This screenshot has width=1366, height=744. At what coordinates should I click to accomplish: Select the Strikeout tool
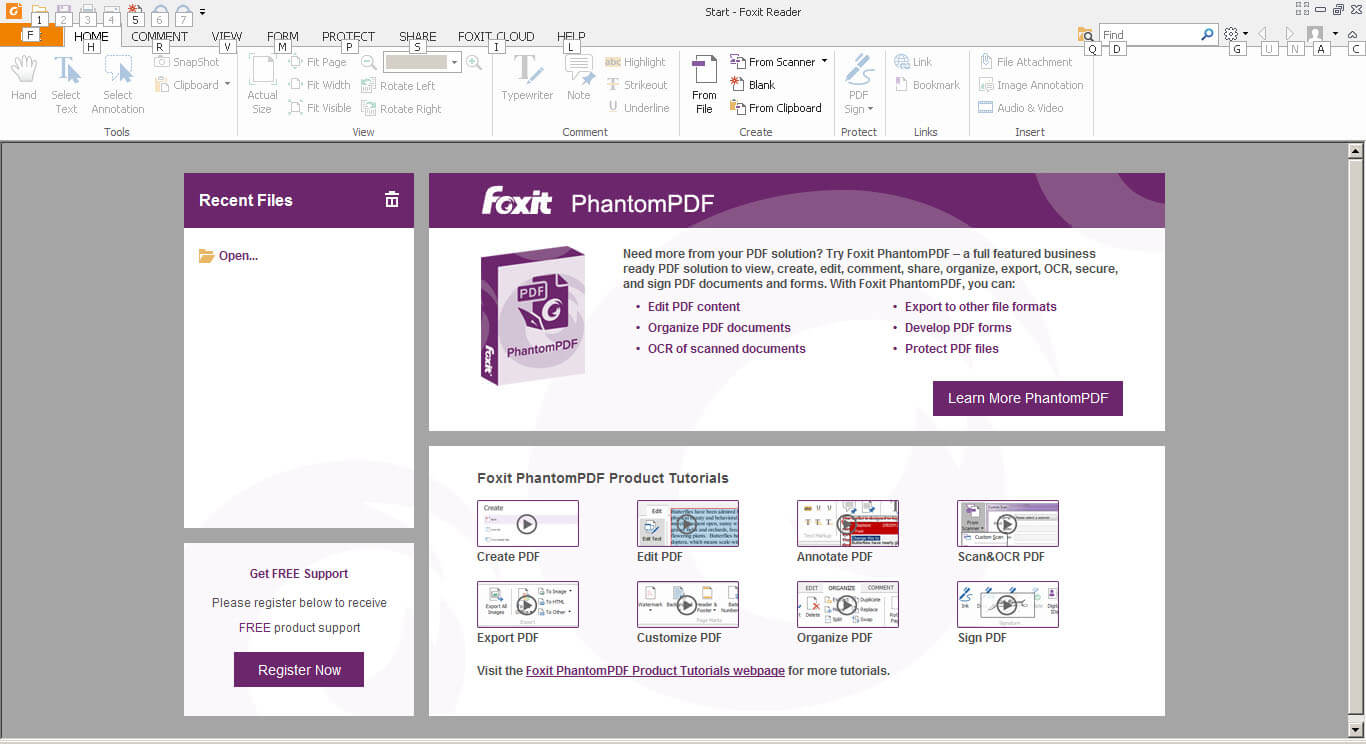click(636, 85)
